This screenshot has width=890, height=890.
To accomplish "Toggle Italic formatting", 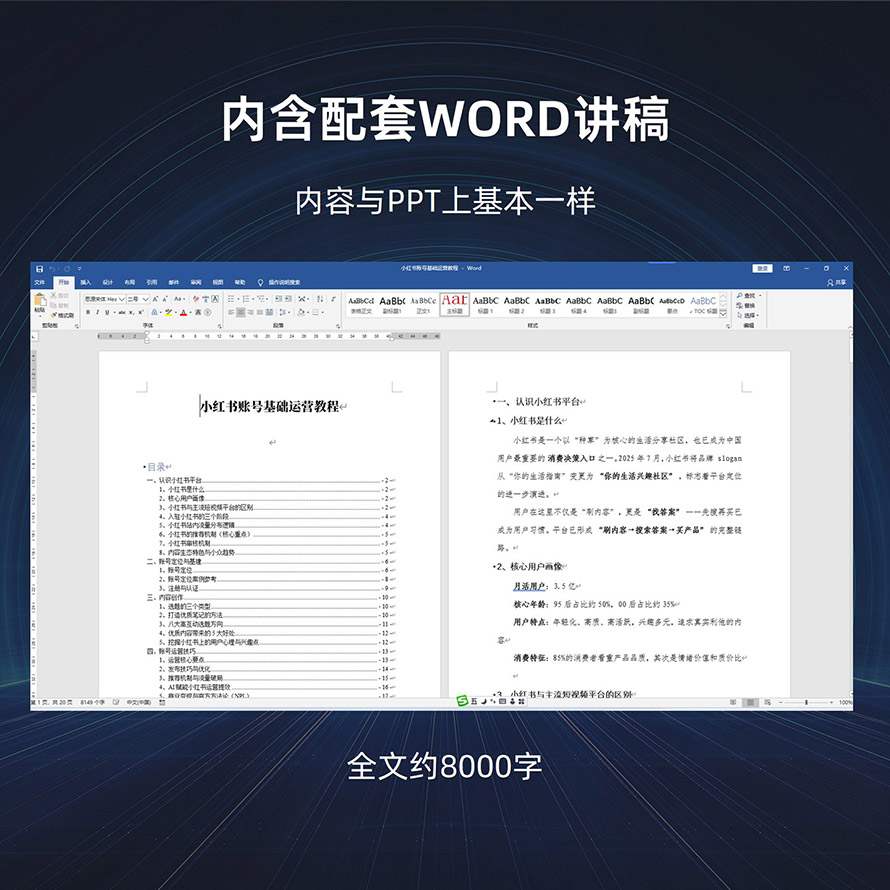I will (x=97, y=312).
